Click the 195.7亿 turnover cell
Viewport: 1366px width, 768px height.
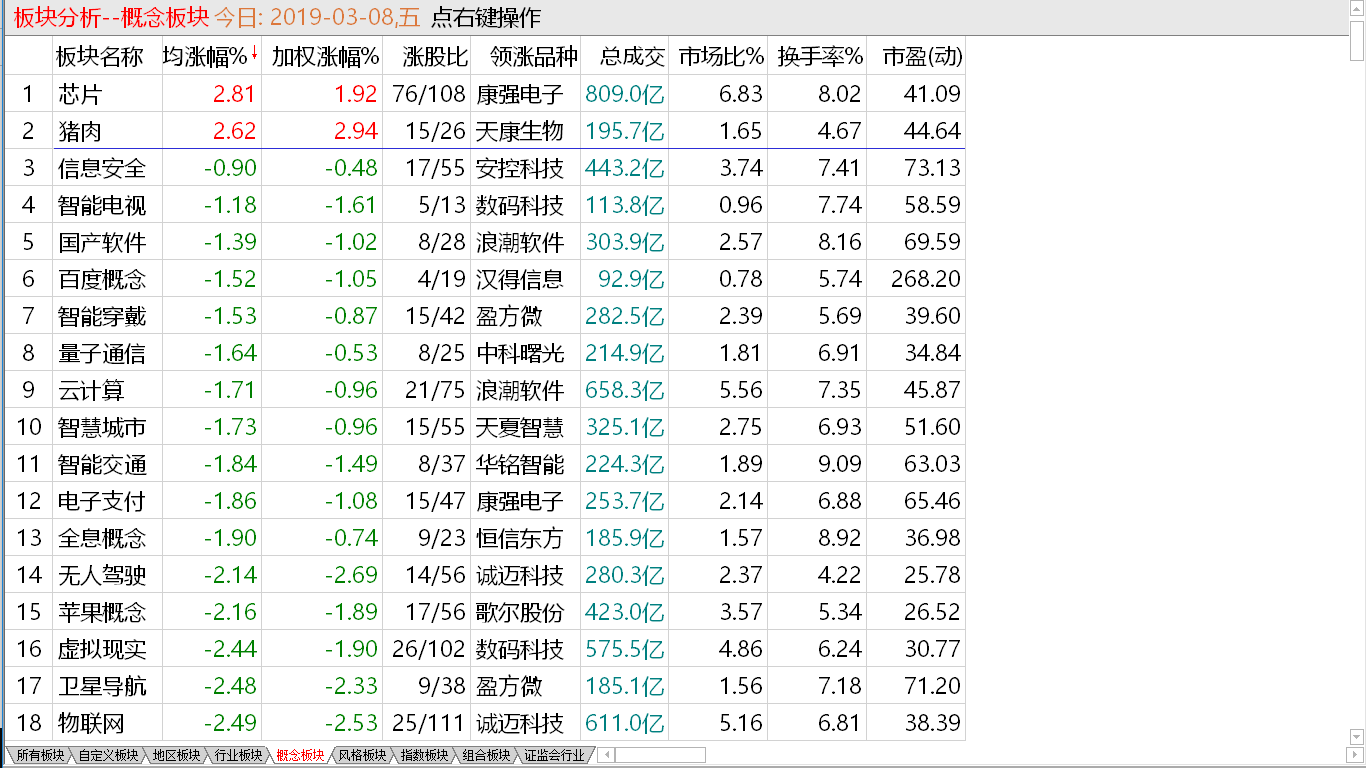(x=625, y=131)
